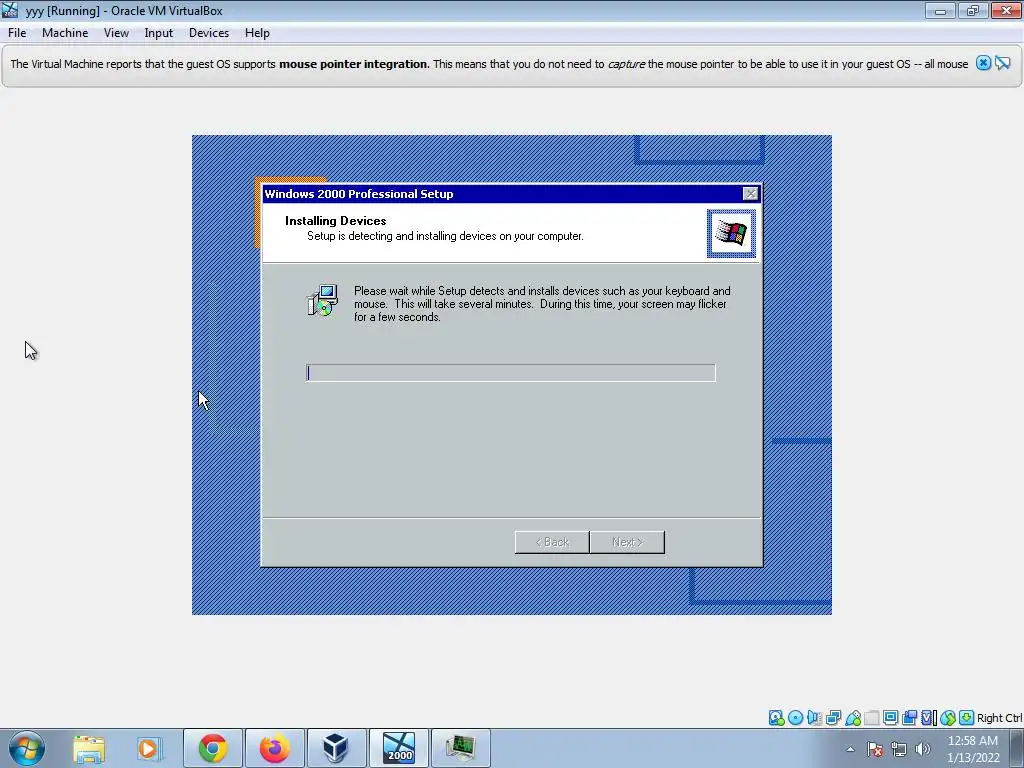The width and height of the screenshot is (1024, 768).
Task: Open the Input menu
Action: click(159, 33)
